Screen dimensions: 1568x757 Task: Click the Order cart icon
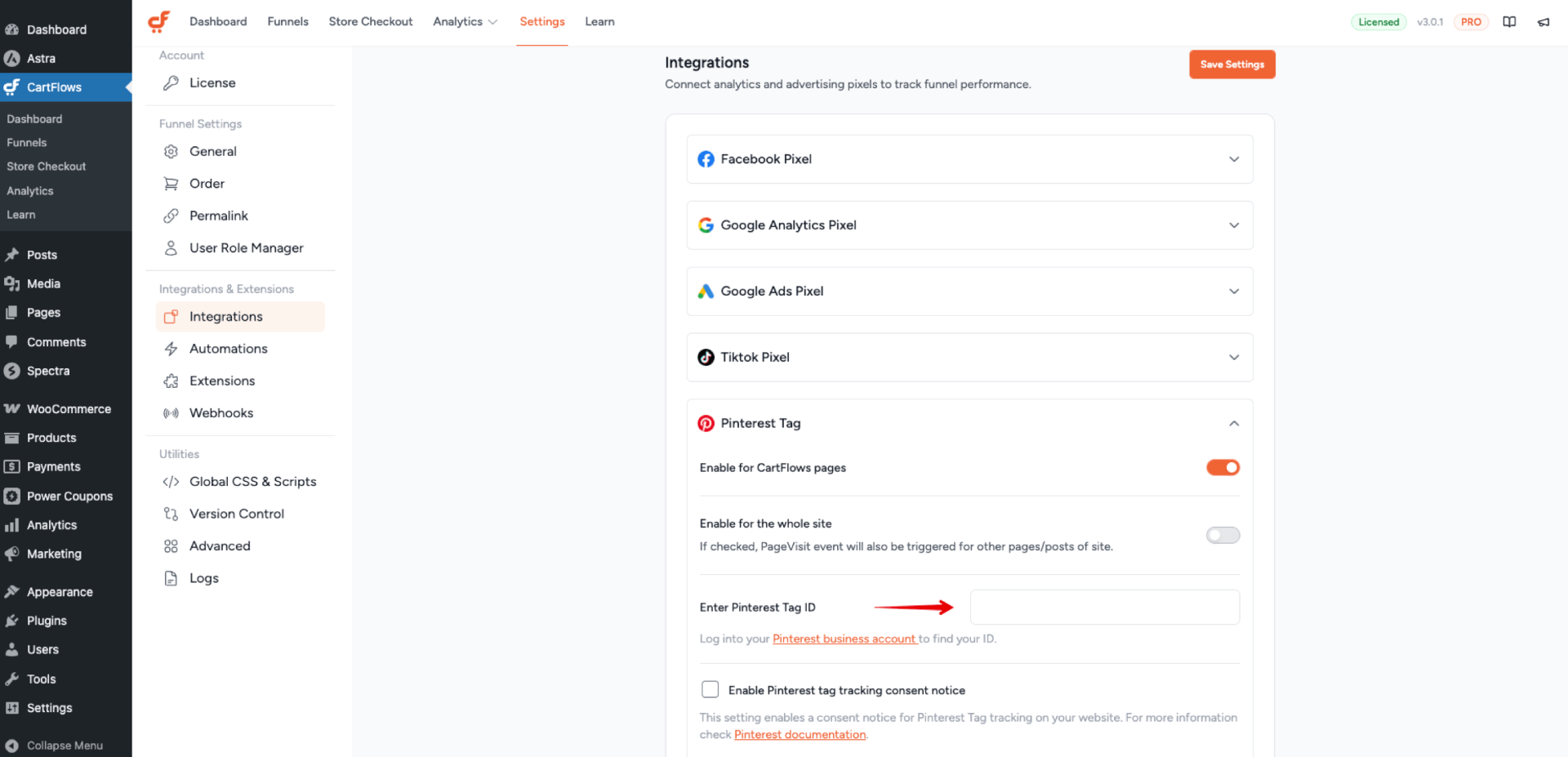(171, 184)
